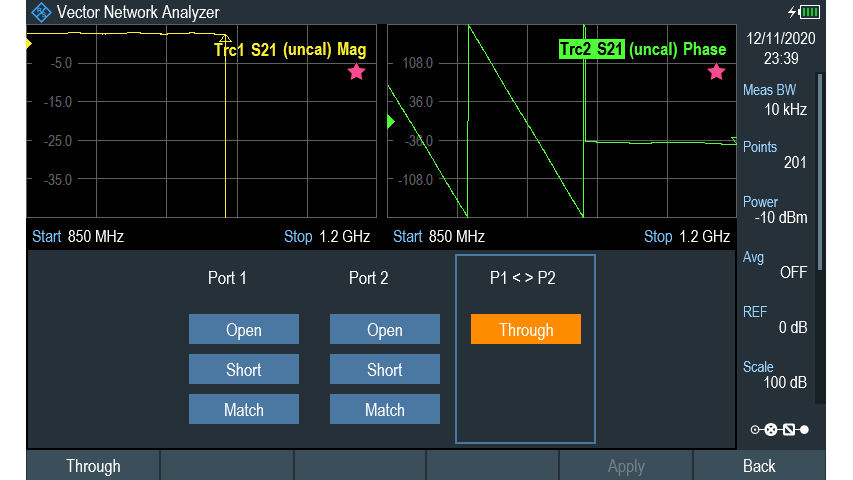853x480 pixels.
Task: Tap the Back softkey
Action: point(759,466)
